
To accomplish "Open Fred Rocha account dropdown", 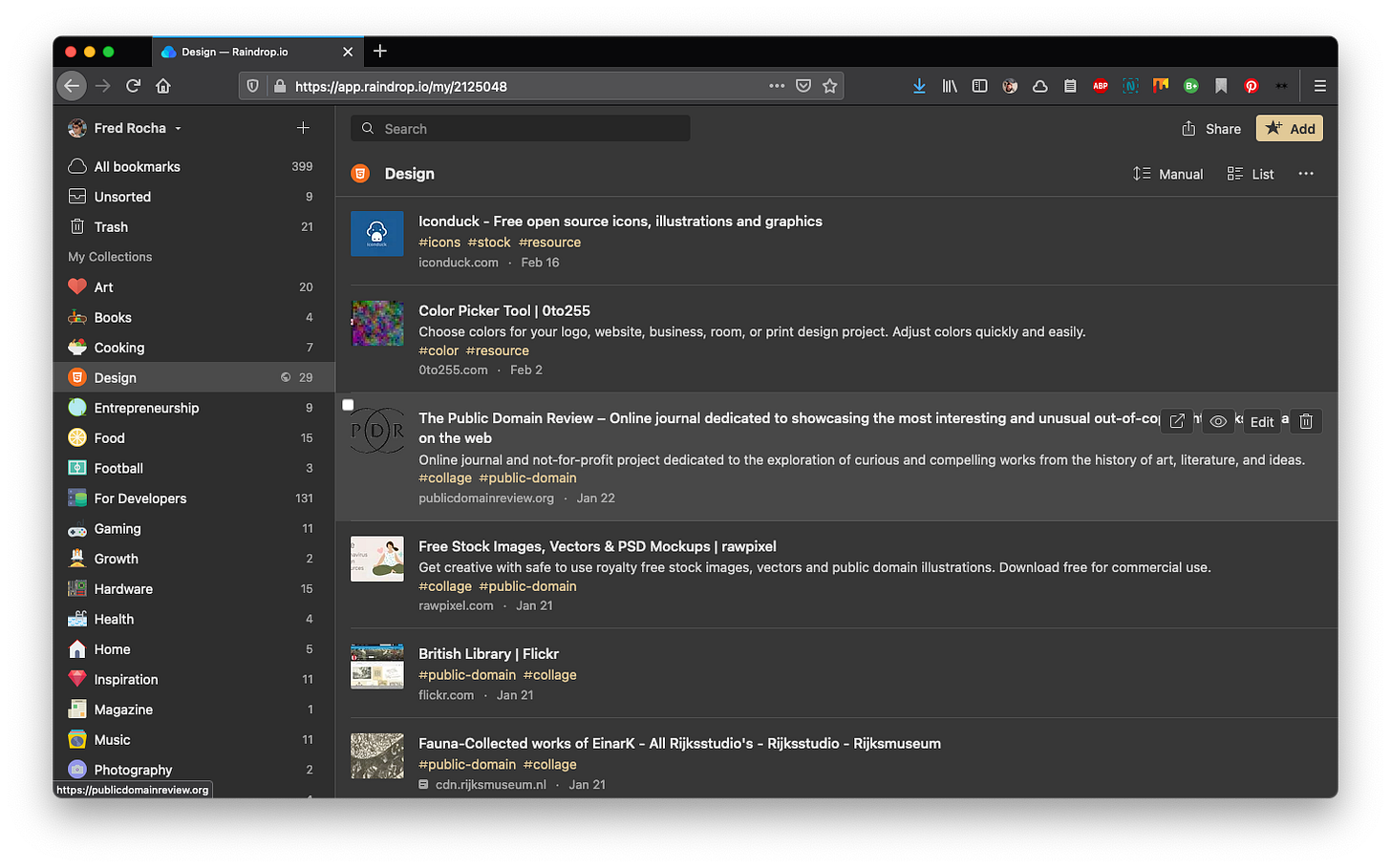I will click(124, 128).
